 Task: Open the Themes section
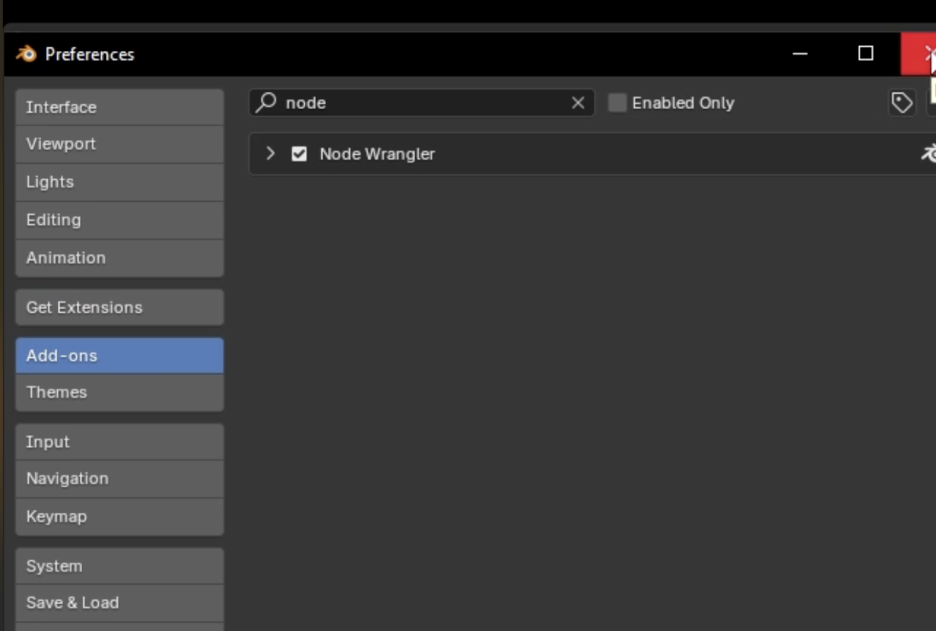coord(119,392)
